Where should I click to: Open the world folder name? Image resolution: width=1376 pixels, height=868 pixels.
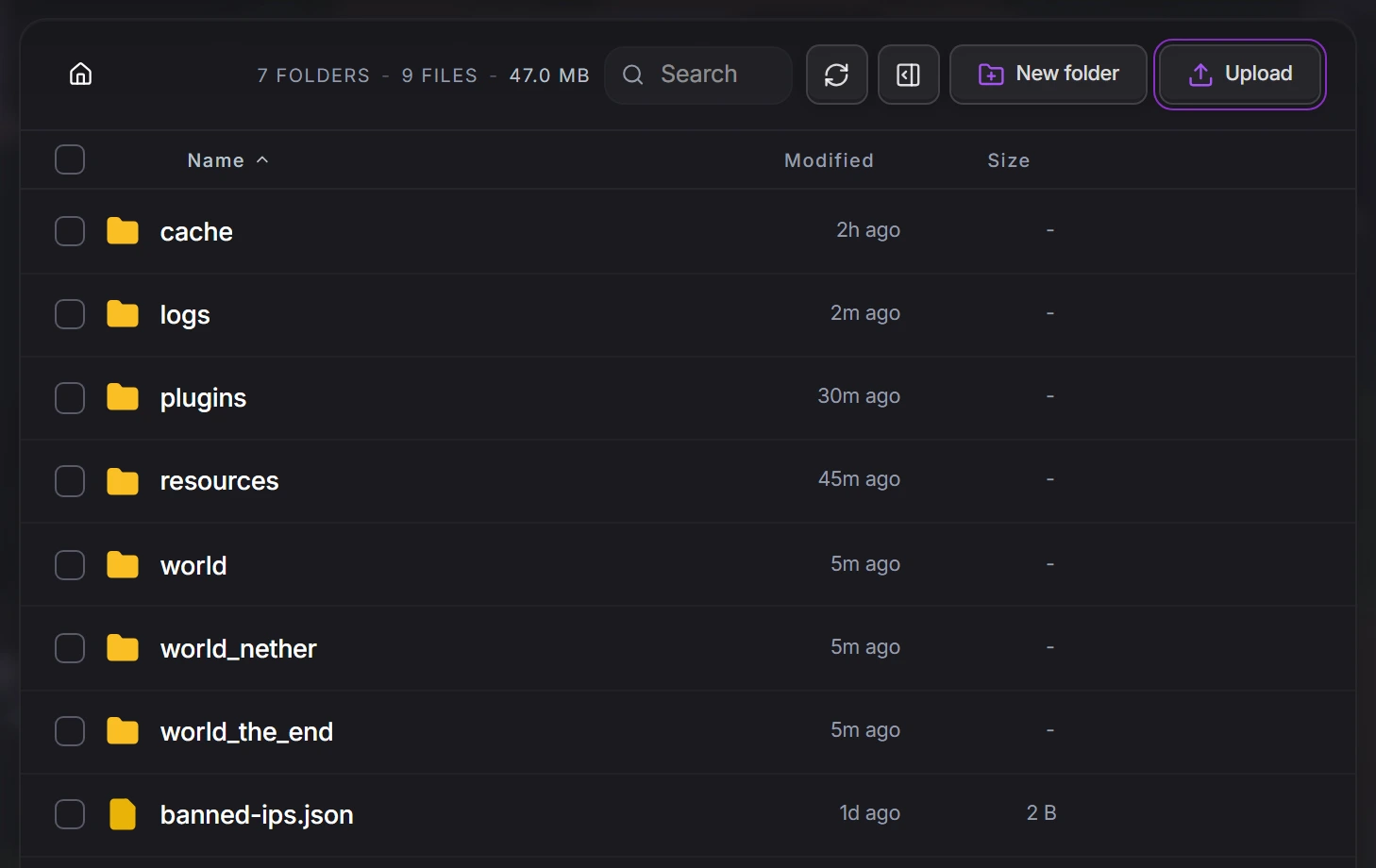point(193,565)
